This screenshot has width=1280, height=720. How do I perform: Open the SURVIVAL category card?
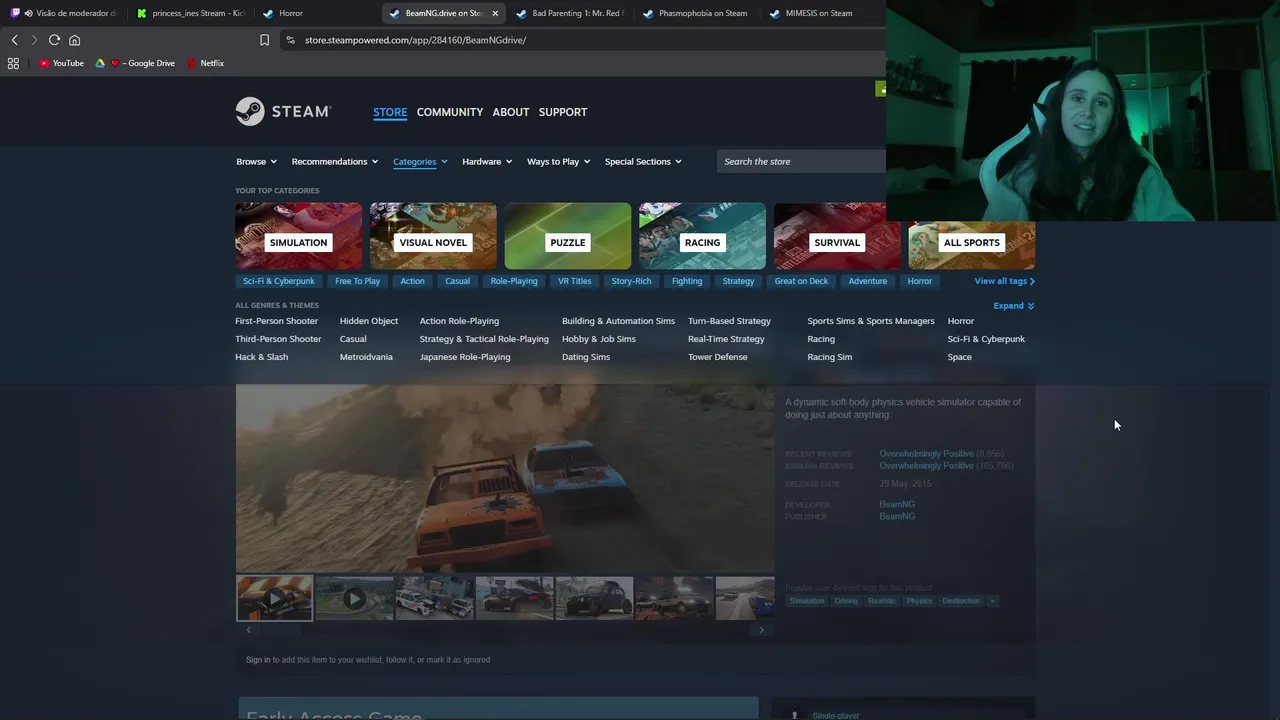(x=837, y=236)
